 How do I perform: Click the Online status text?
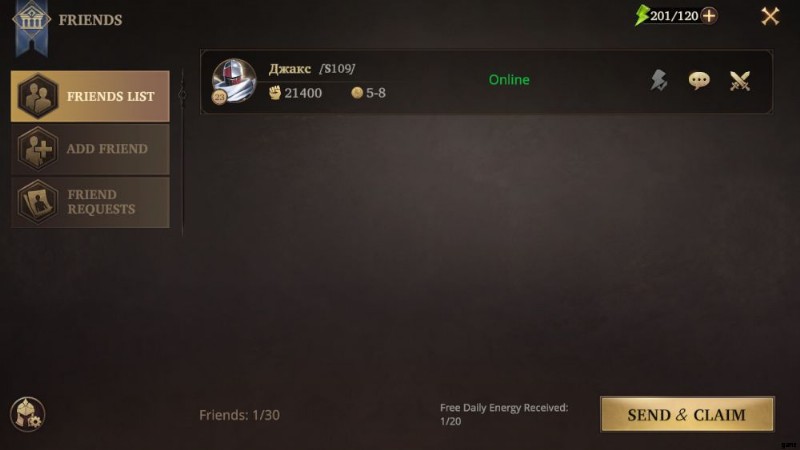[x=509, y=80]
